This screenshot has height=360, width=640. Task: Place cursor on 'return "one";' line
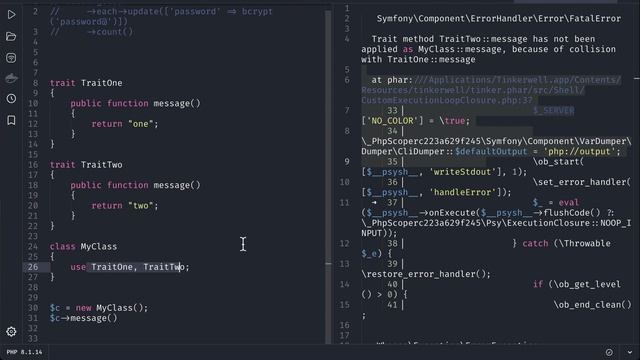125,124
